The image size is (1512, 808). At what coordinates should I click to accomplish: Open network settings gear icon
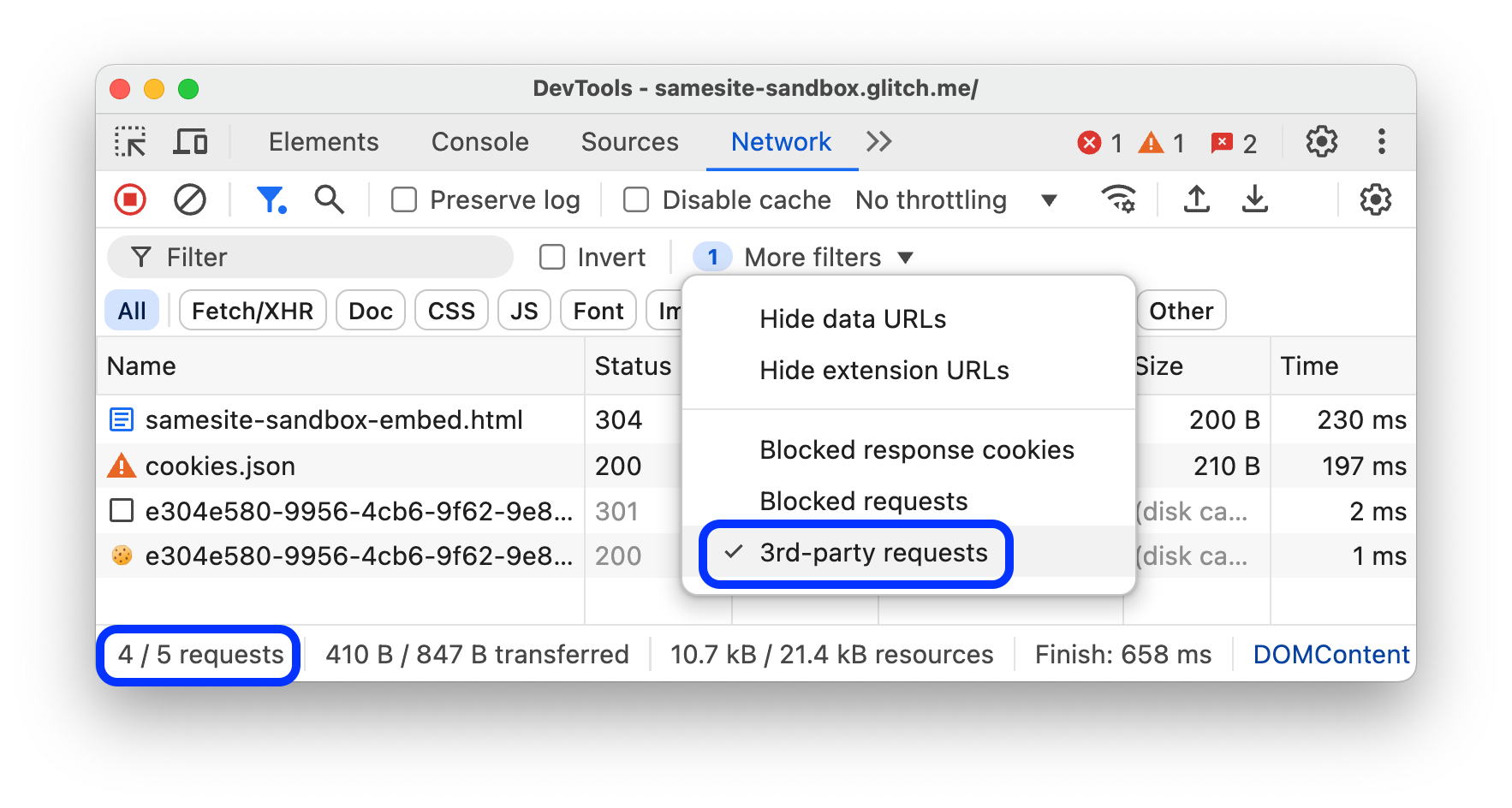point(1375,199)
